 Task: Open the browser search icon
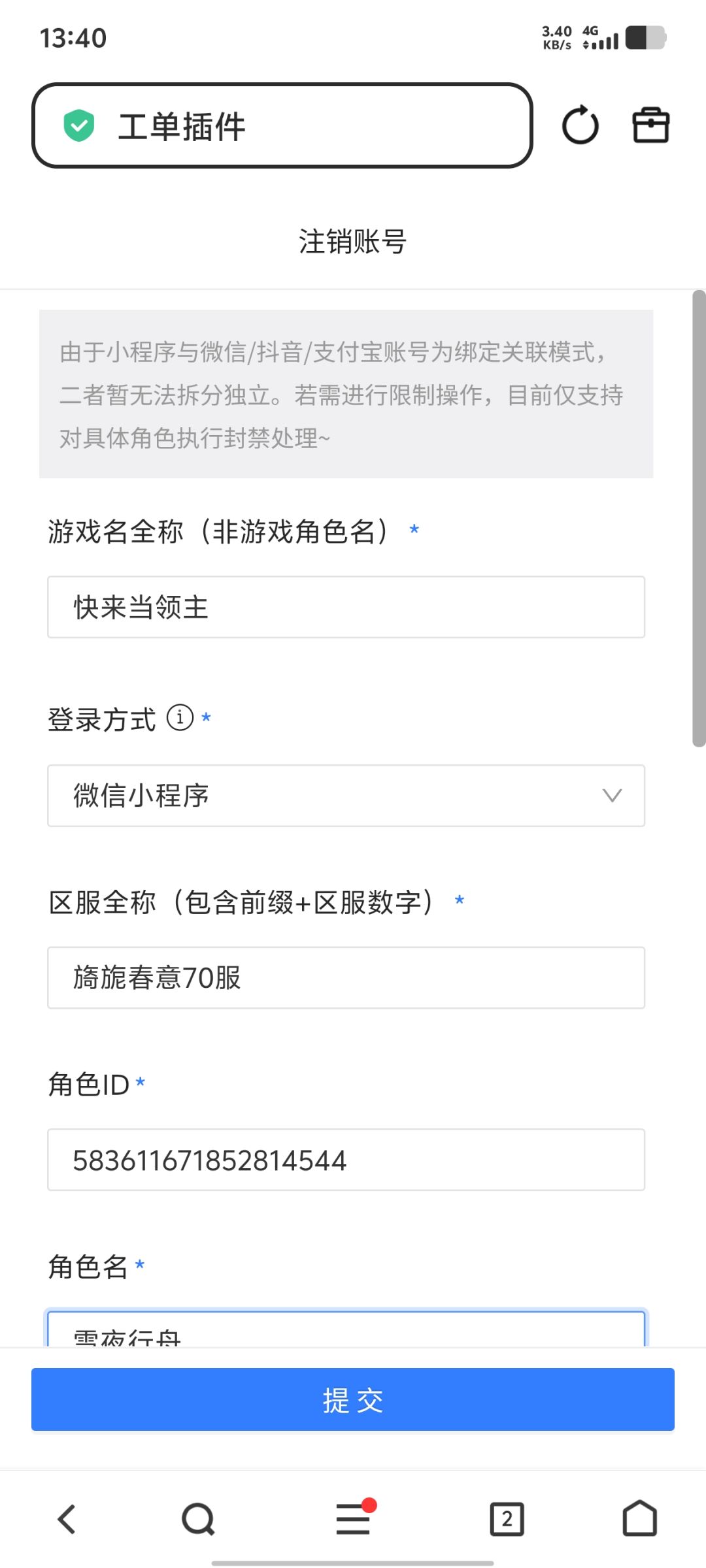tap(198, 1518)
